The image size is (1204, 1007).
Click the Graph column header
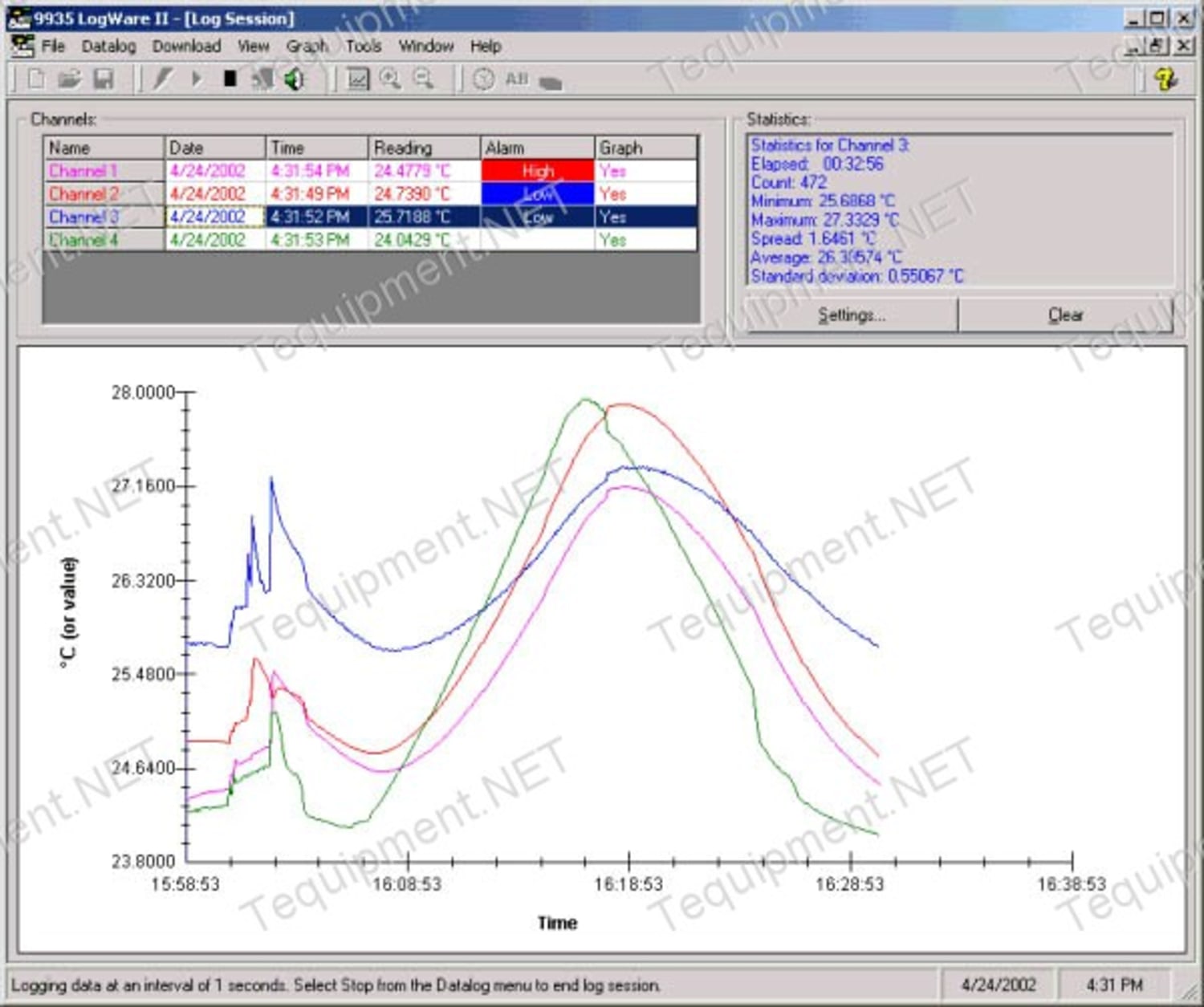pyautogui.click(x=646, y=148)
